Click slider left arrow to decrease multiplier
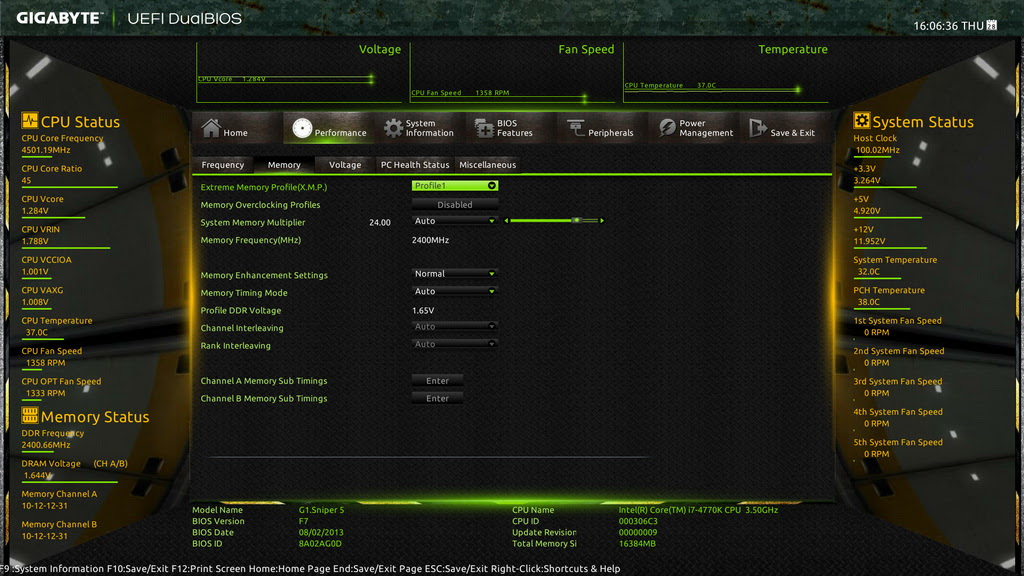The image size is (1024, 576). coord(506,221)
